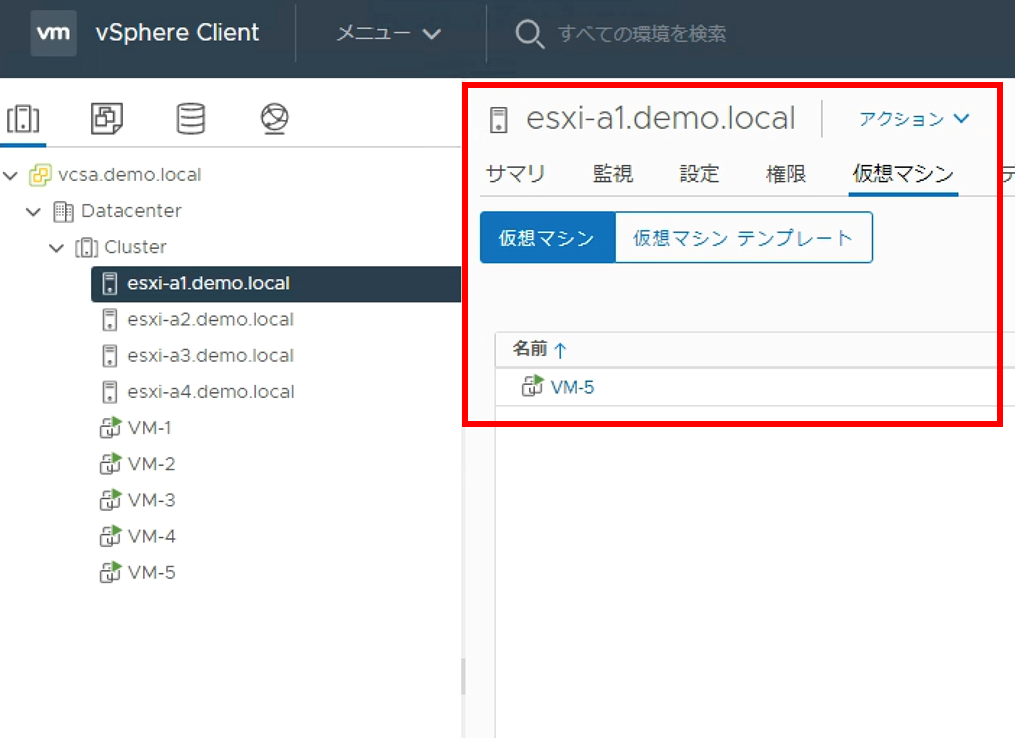The width and height of the screenshot is (1015, 738).
Task: Click the VM icon beside VM-4 in tree
Action: tap(110, 536)
